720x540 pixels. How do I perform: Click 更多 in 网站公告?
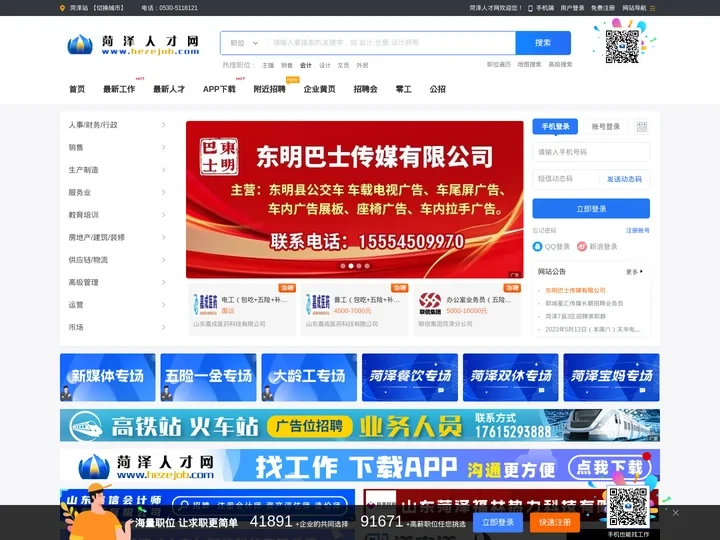click(634, 272)
